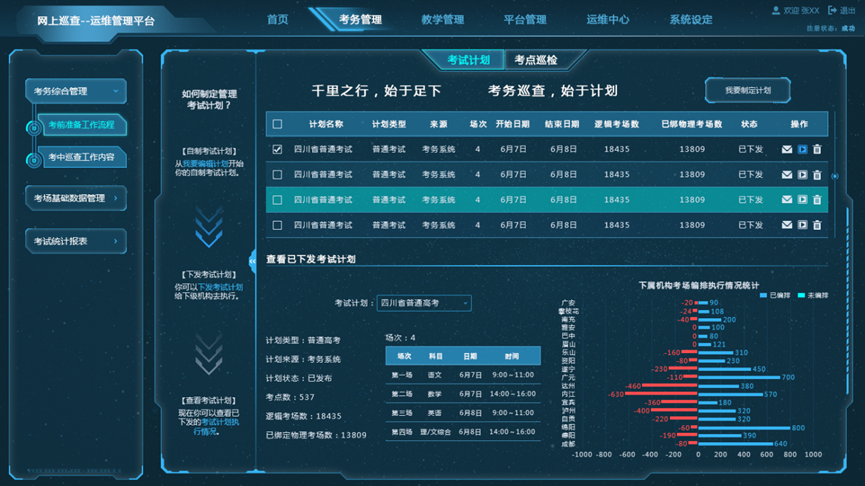Click the 下发考试计划 link in the guide
Image resolution: width=865 pixels, height=486 pixels.
(x=218, y=286)
